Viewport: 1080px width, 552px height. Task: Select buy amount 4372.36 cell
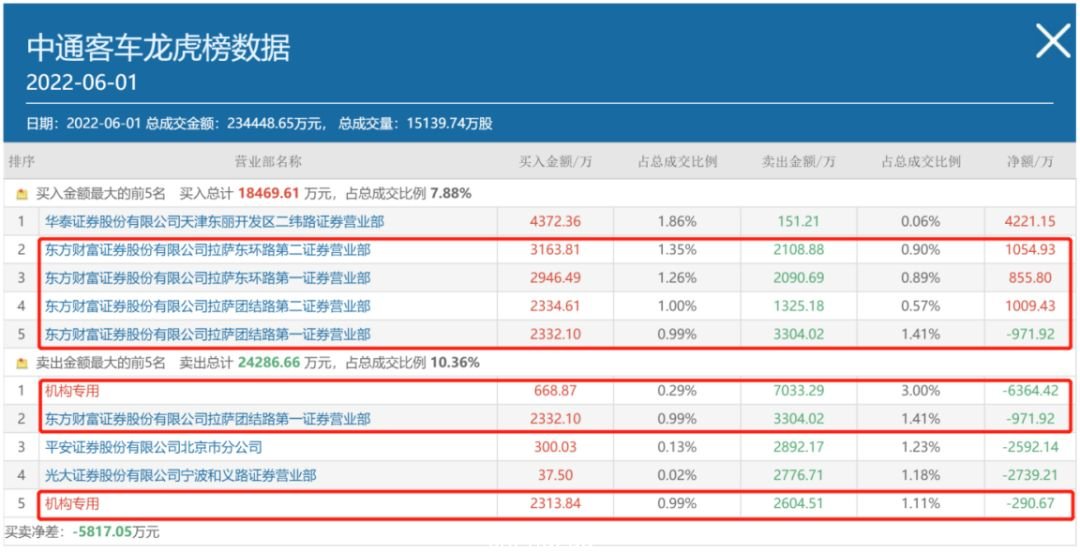(555, 222)
